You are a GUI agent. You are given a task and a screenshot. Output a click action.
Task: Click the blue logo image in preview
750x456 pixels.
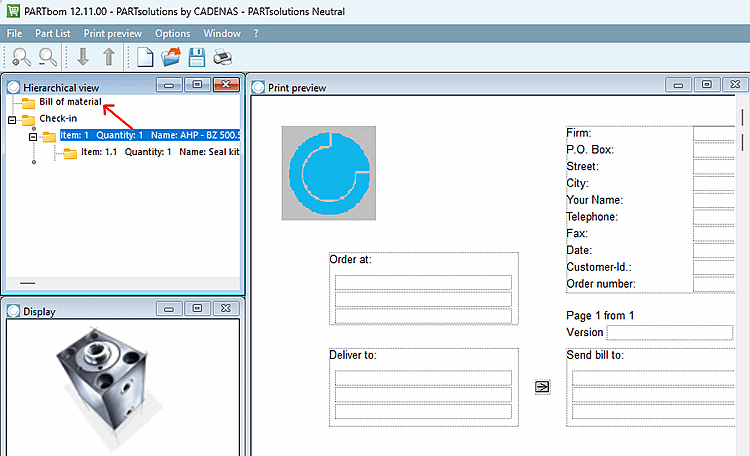[x=329, y=173]
